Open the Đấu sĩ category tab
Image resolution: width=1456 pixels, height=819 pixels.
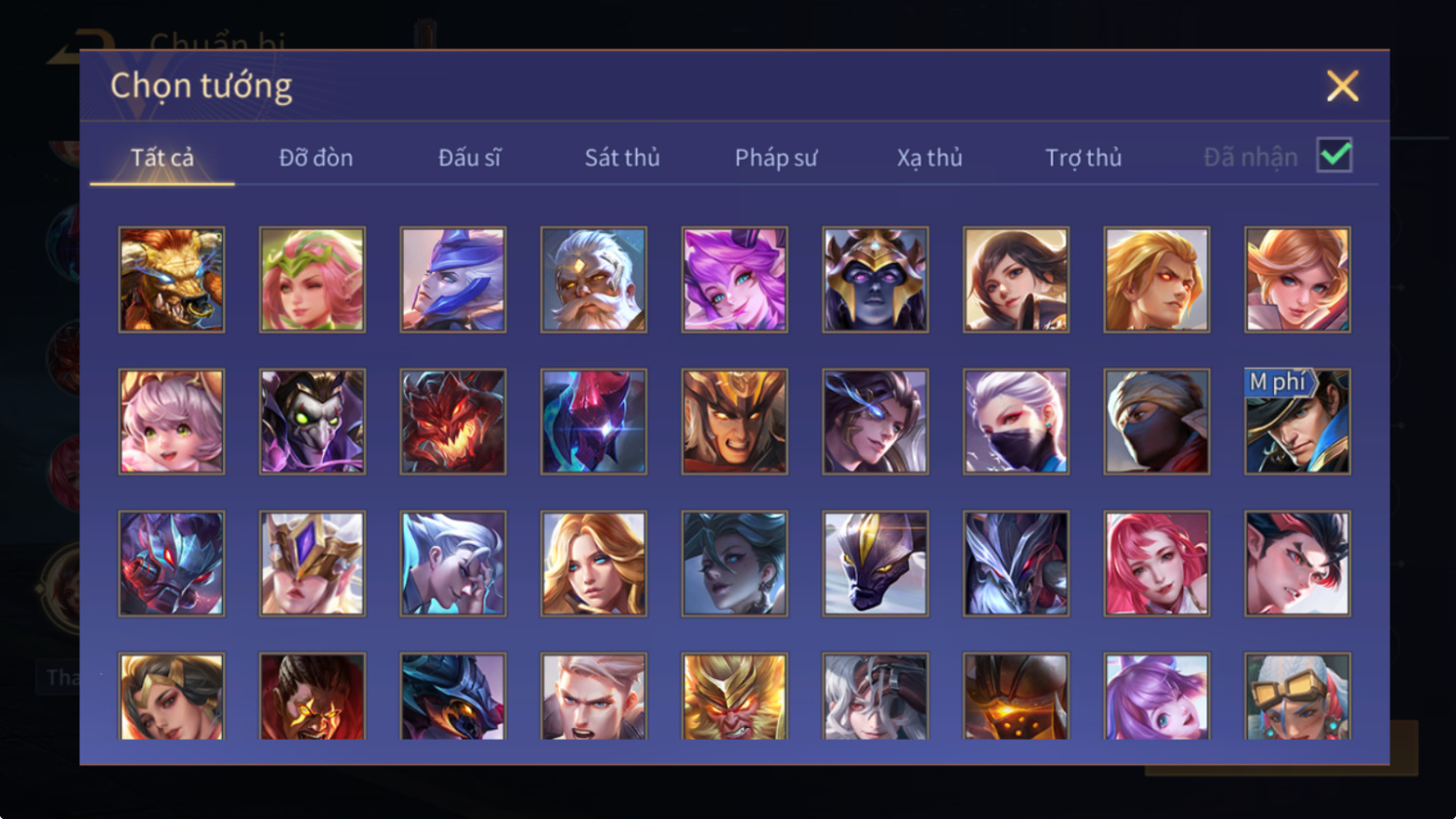coord(469,158)
